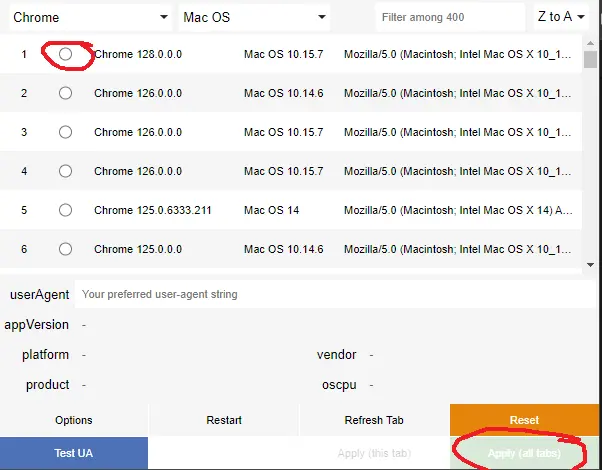Click the orange Reset button

point(524,420)
